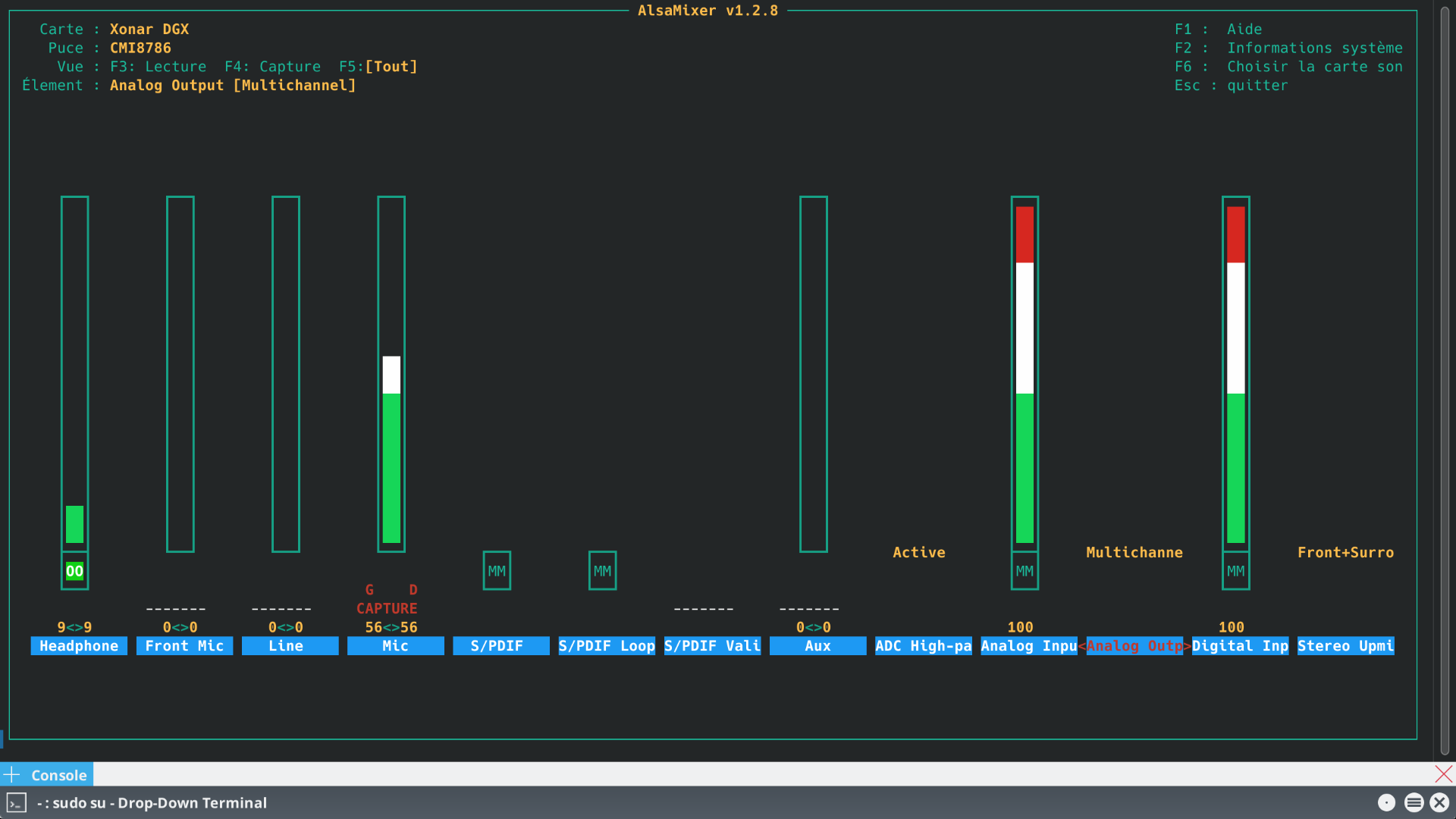Click the keep-open dot icon
Viewport: 1456px width, 819px height.
(x=1386, y=802)
